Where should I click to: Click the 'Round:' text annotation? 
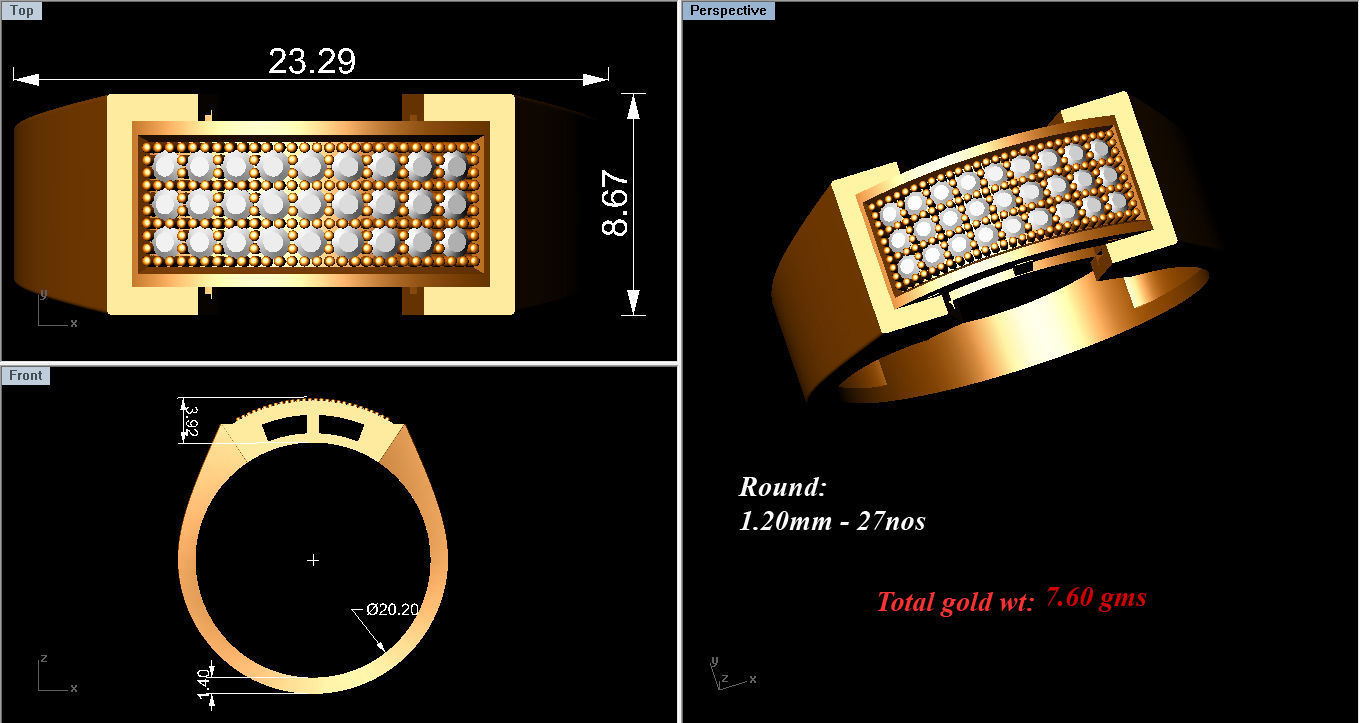click(783, 487)
